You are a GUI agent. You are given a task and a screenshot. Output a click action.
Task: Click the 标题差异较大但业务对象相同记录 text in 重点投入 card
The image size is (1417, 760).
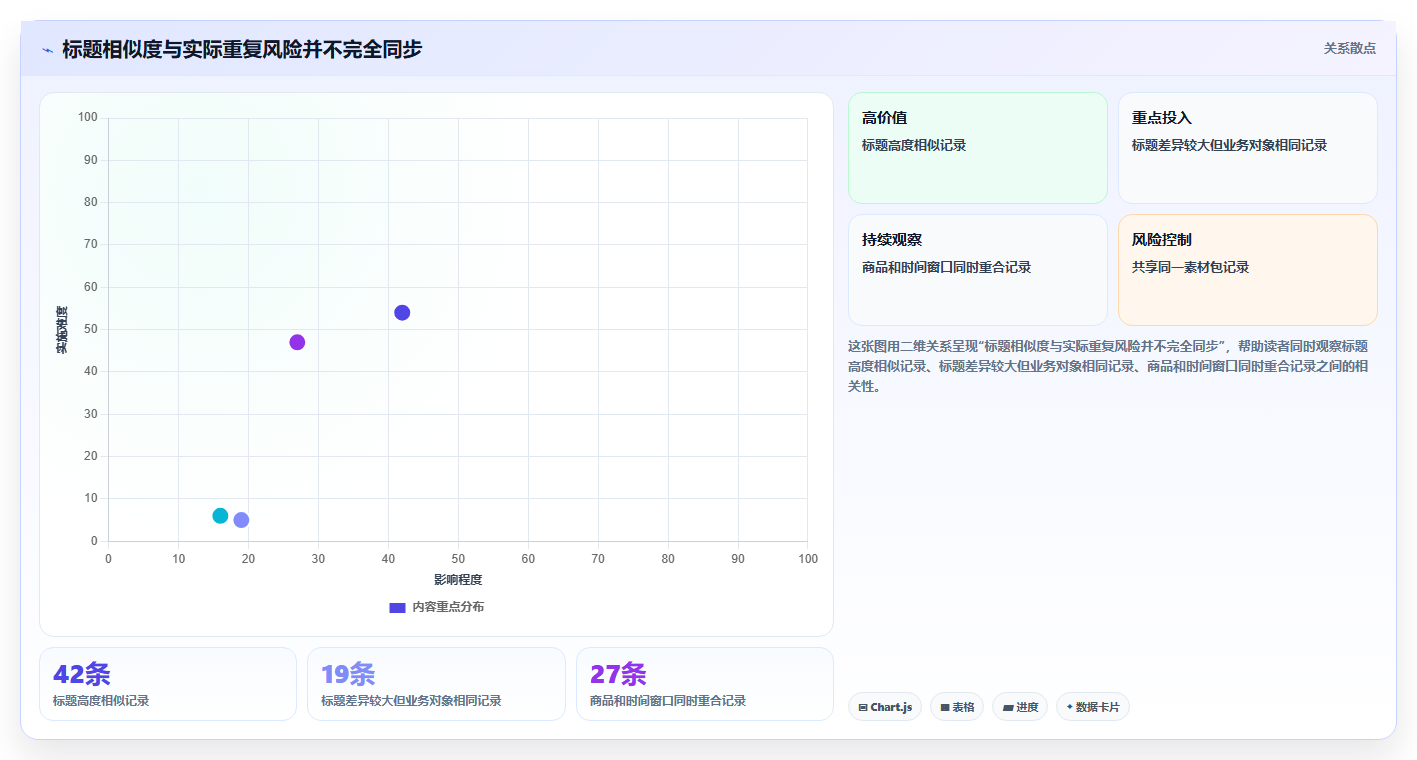pos(1229,145)
